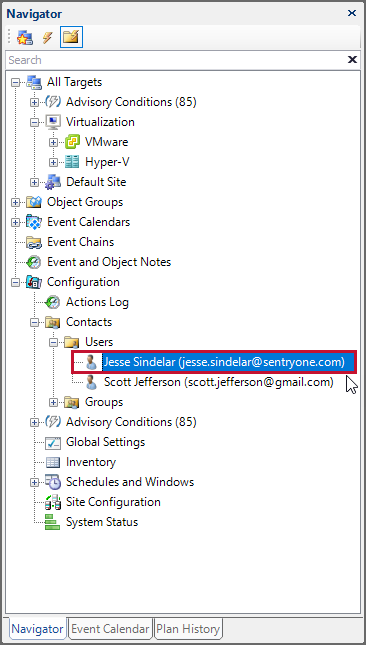Viewport: 366px width, 645px height.
Task: Expand the Schedules and Windows node
Action: click(35, 483)
